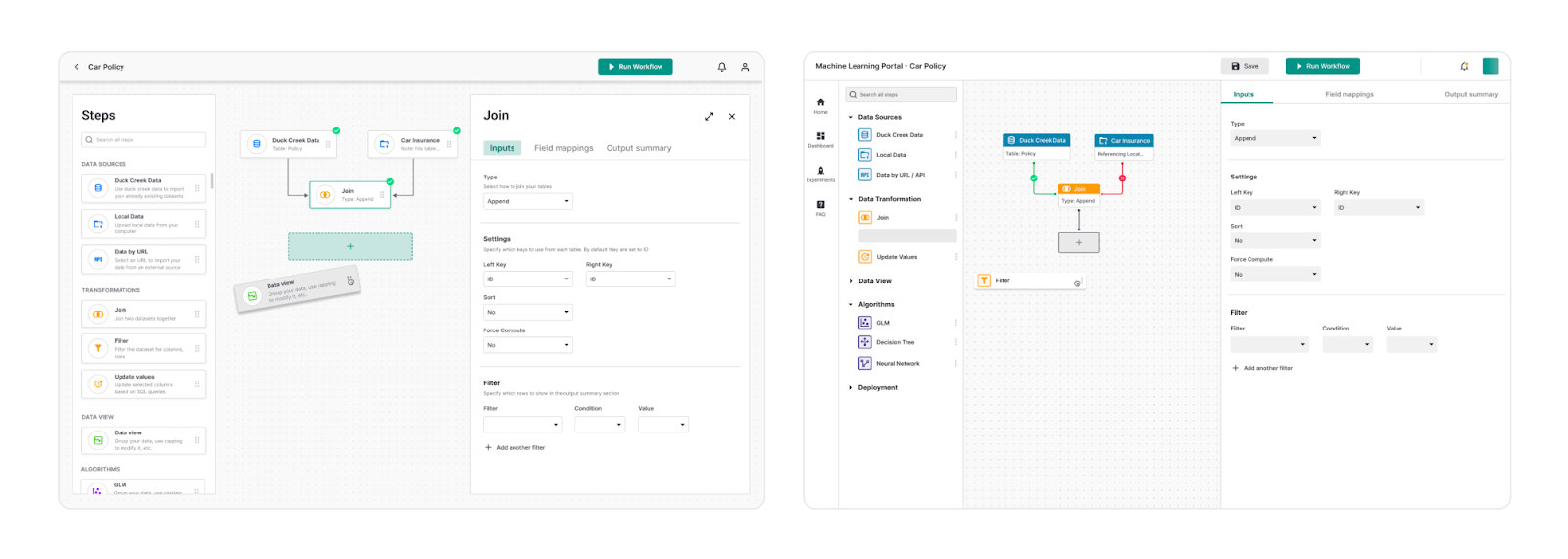Collapse Algorithms section in portal tree
This screenshot has height=559, width=1568.
click(851, 304)
